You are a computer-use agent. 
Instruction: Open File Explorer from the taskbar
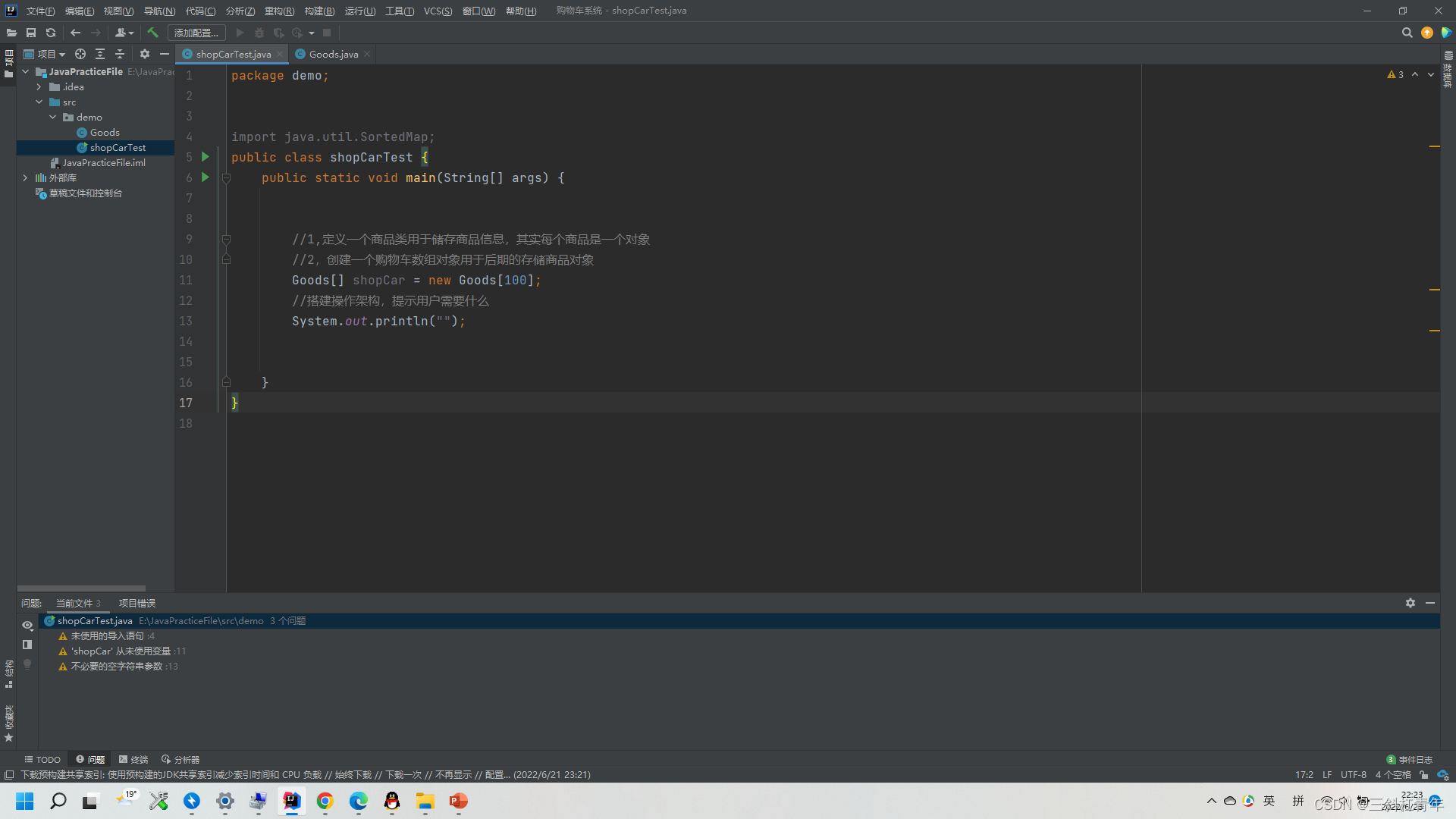click(x=425, y=801)
